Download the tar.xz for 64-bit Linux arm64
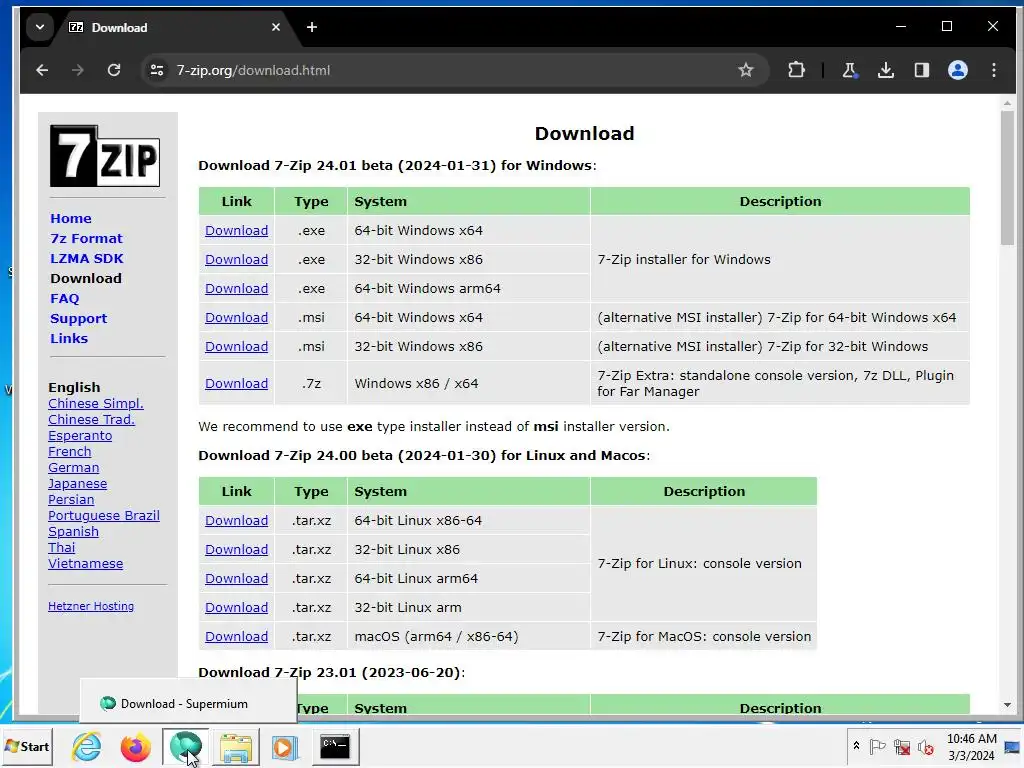 [x=236, y=579]
